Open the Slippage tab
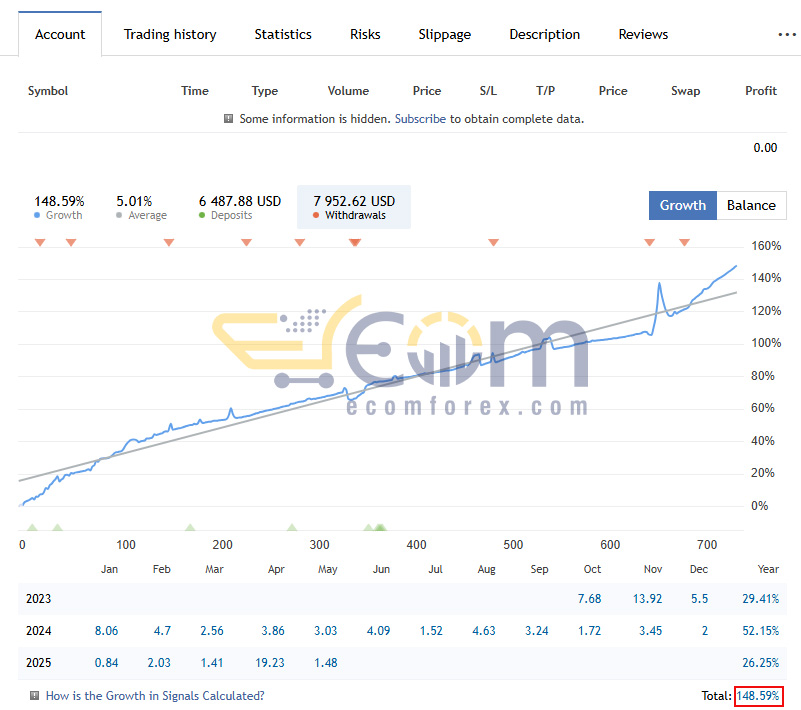The height and width of the screenshot is (710, 801). (x=444, y=34)
